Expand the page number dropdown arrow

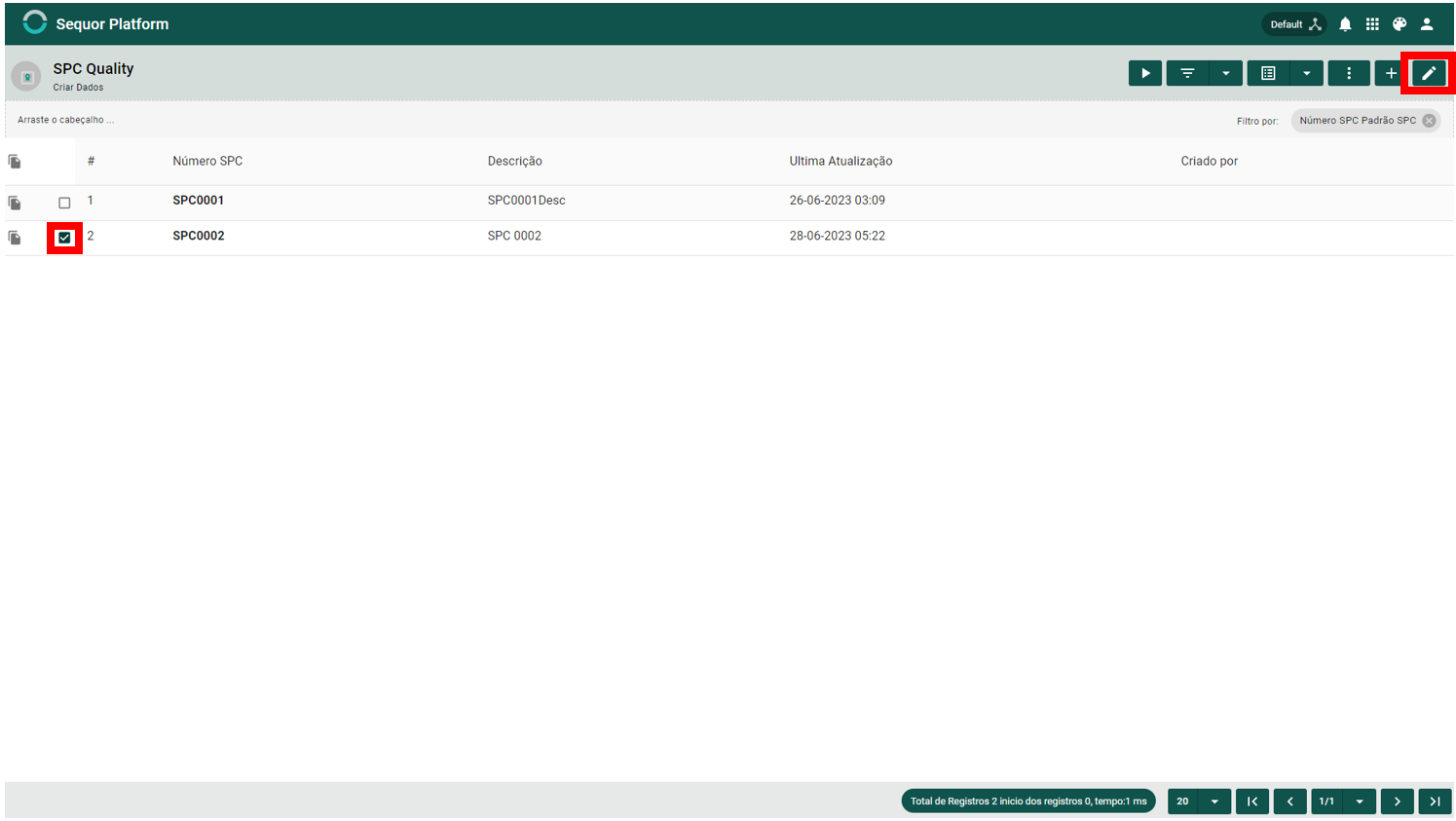point(1360,801)
